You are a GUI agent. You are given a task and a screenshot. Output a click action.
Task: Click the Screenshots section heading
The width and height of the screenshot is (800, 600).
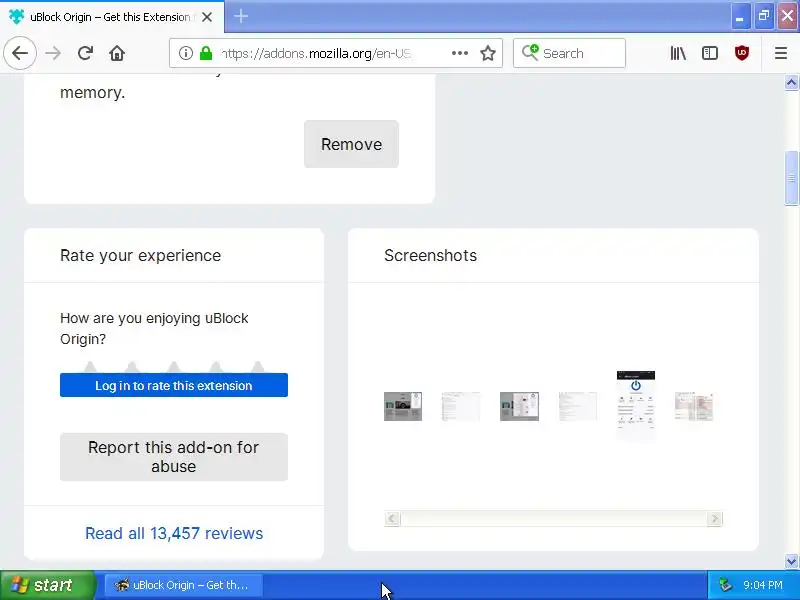430,255
